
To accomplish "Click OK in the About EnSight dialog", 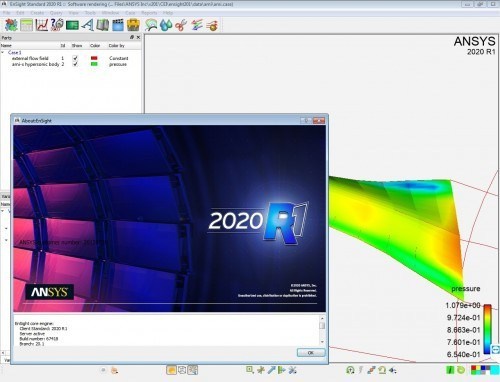I will click(x=311, y=353).
